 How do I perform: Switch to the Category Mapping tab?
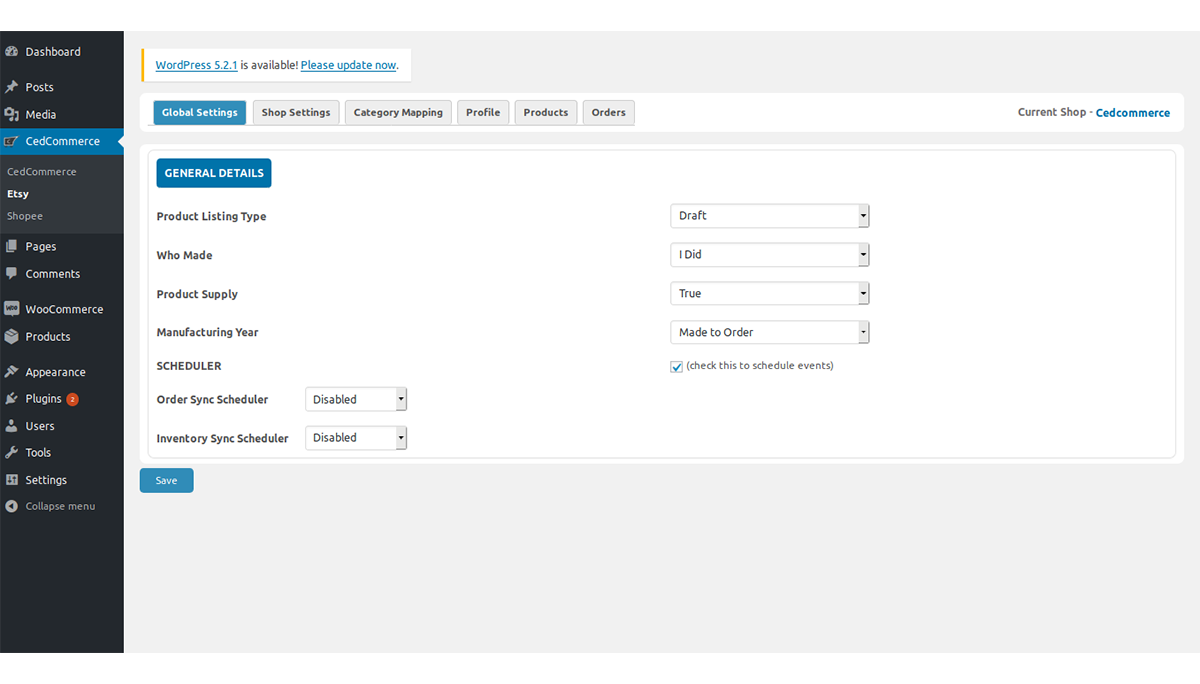(x=397, y=112)
